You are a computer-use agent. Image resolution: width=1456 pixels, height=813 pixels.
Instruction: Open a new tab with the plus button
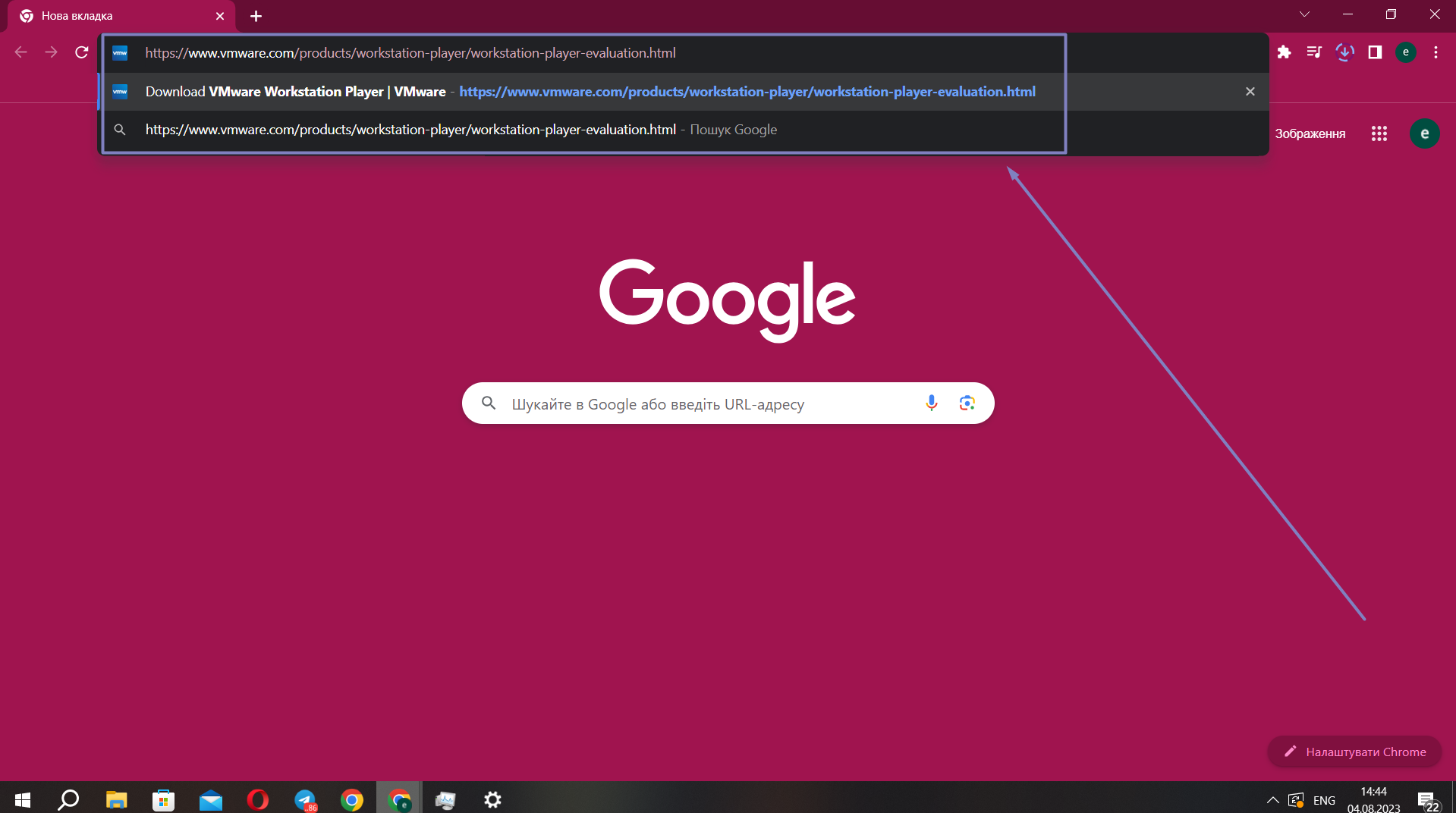tap(256, 16)
